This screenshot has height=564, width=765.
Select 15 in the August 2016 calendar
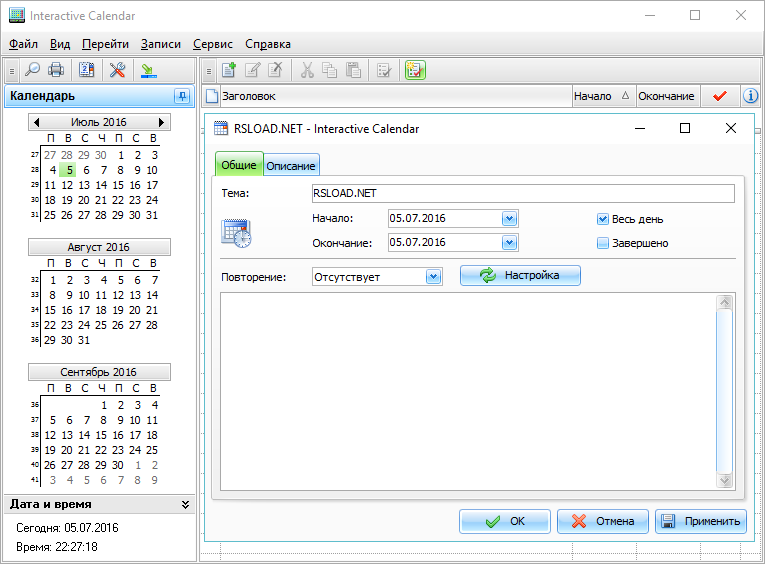click(x=50, y=310)
